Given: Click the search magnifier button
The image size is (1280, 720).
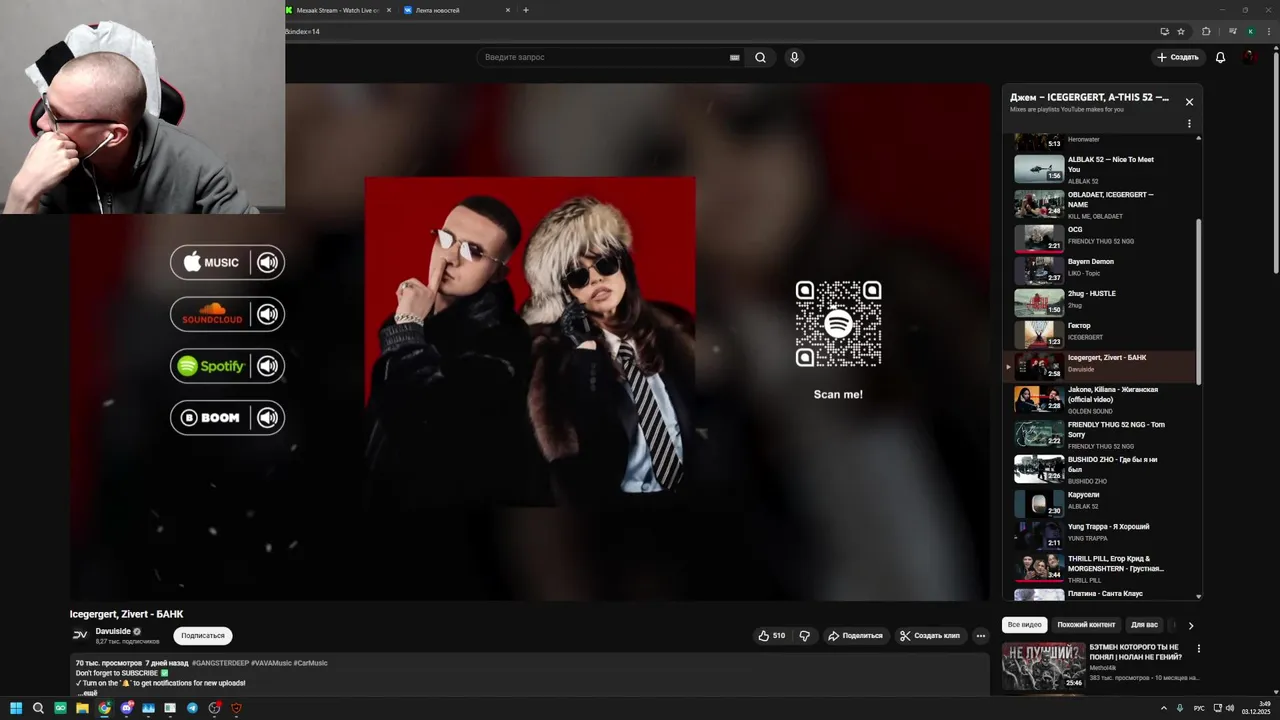Looking at the screenshot, I should click(x=760, y=57).
